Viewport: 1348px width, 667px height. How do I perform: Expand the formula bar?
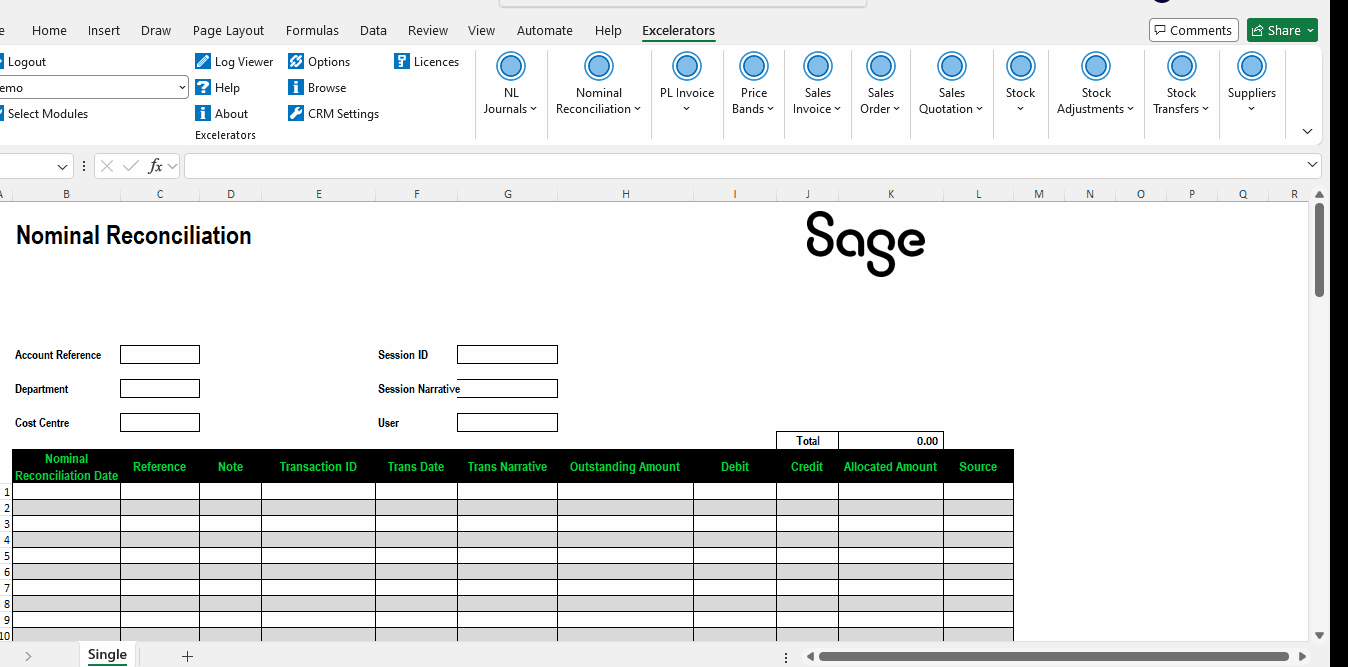pos(1312,164)
